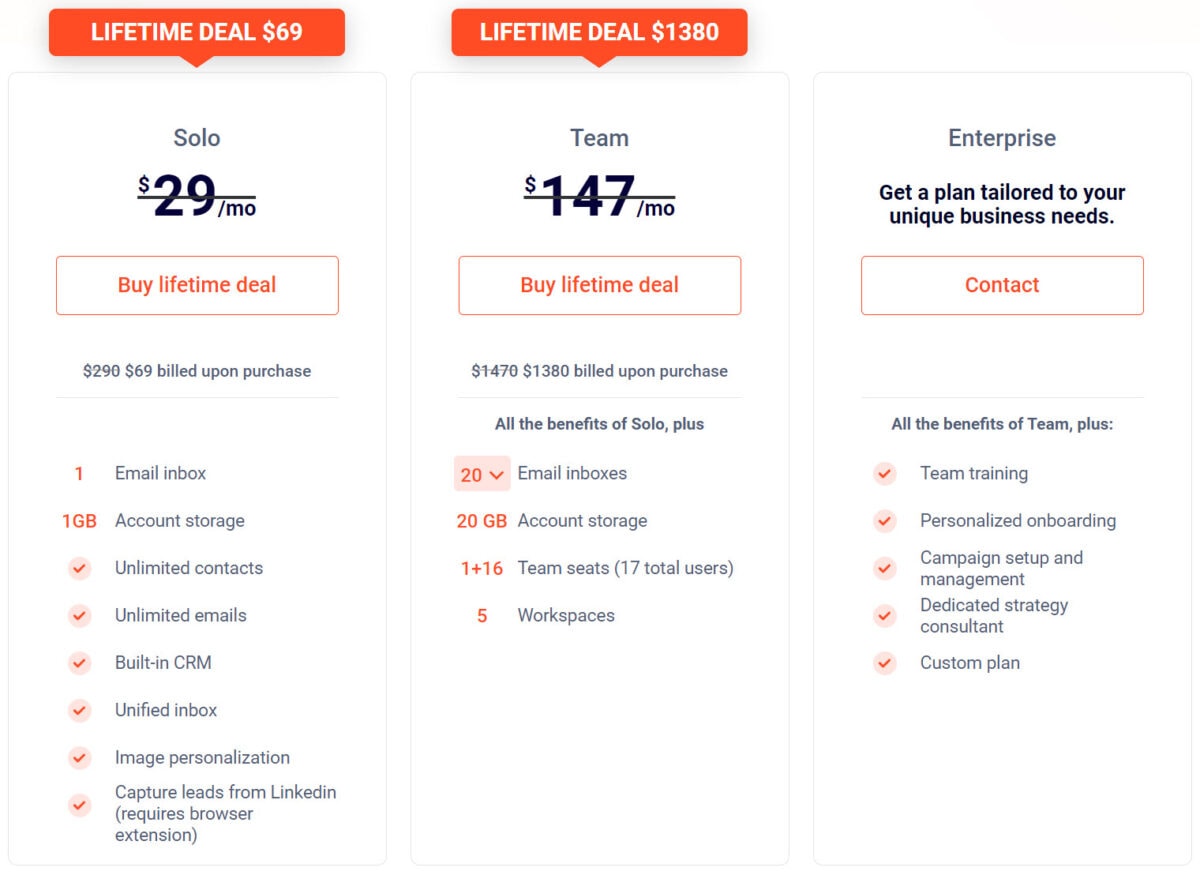Image resolution: width=1200 pixels, height=875 pixels.
Task: Select the Solo plan heading
Action: coord(196,138)
